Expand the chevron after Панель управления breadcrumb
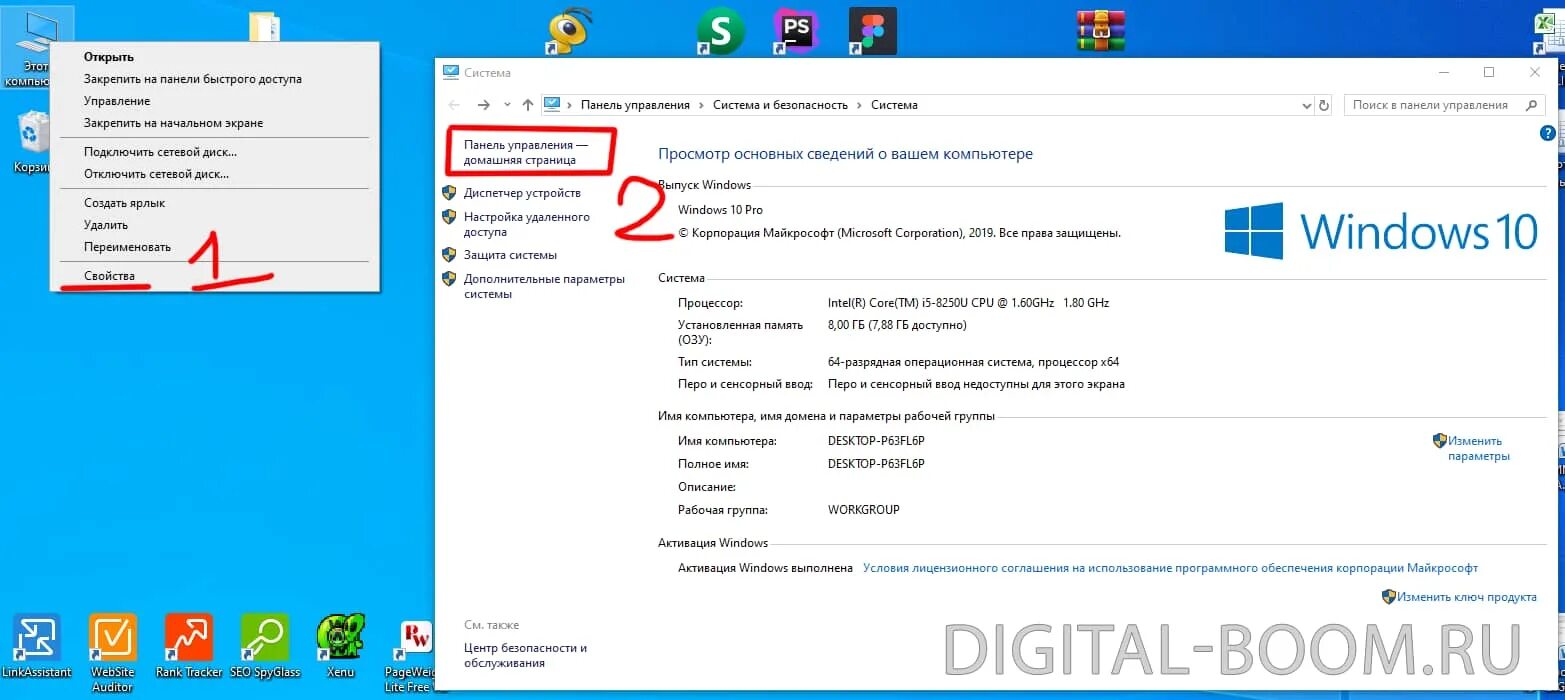Screen dimensions: 1565x700 point(702,105)
